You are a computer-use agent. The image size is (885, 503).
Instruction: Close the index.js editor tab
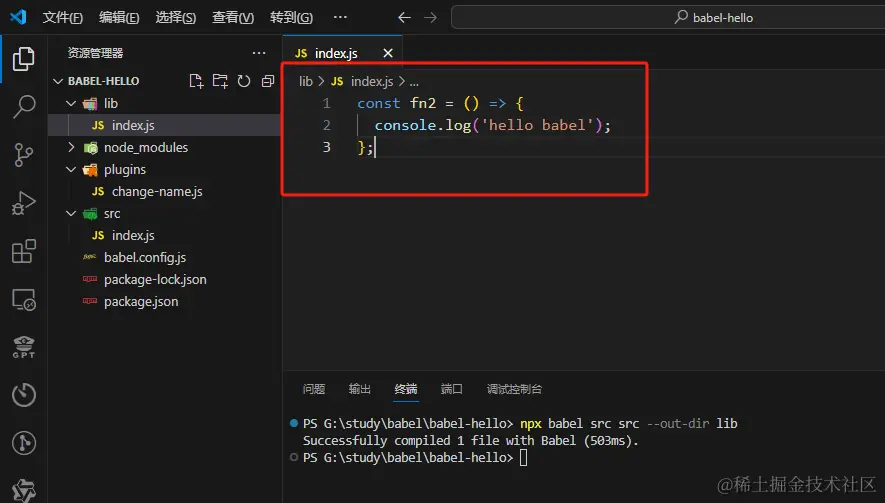tap(388, 53)
